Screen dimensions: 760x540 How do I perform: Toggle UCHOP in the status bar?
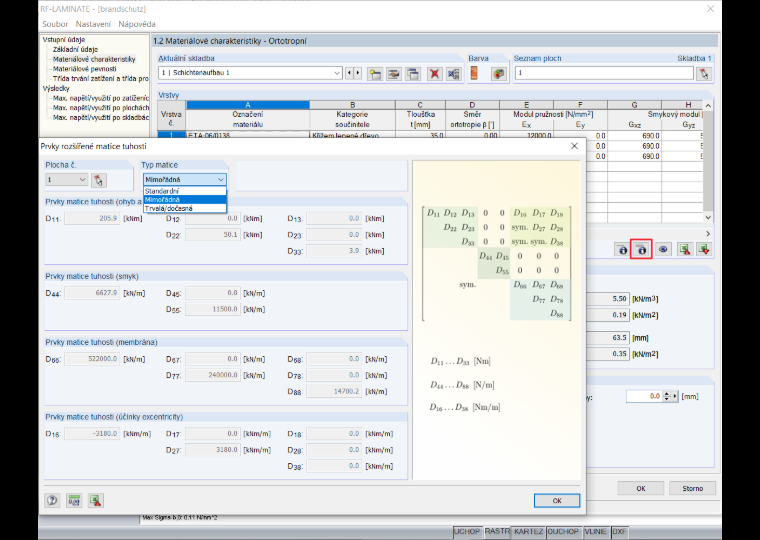467,531
